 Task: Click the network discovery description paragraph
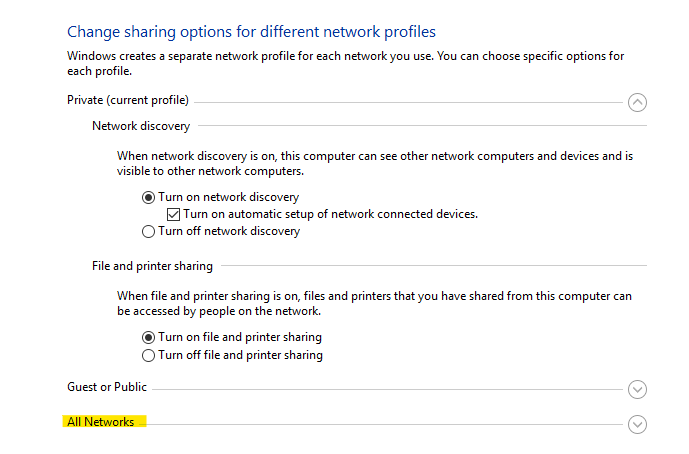click(x=375, y=163)
